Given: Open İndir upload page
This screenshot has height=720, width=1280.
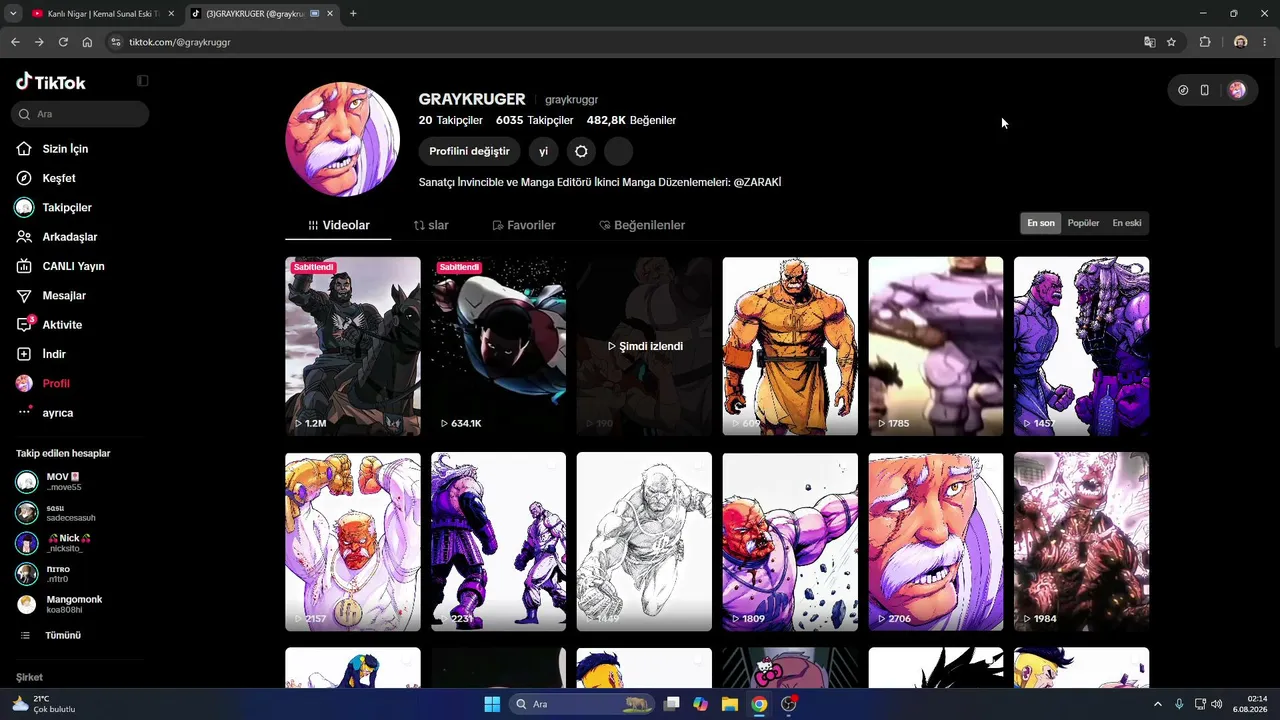Looking at the screenshot, I should [54, 354].
